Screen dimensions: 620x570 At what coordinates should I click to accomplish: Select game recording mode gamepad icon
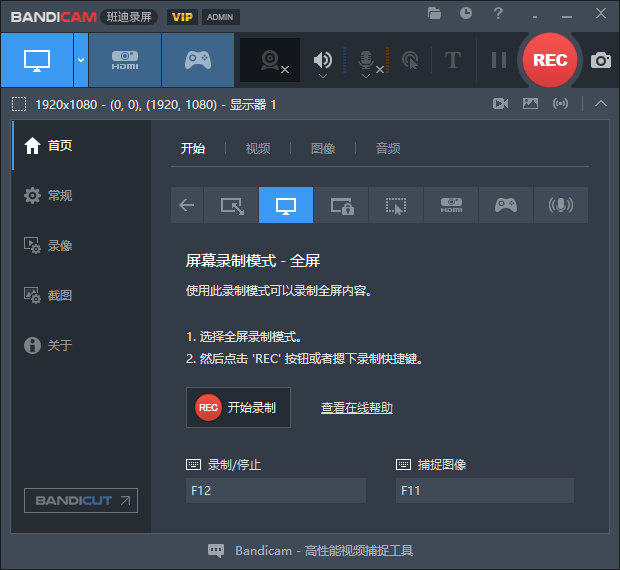pos(197,60)
